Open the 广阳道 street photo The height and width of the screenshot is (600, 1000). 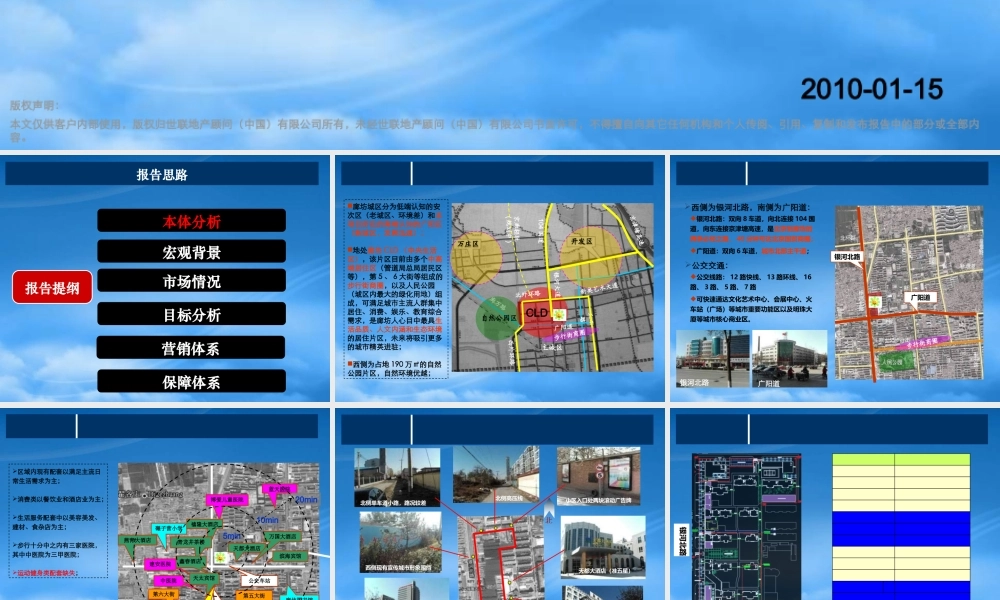tap(789, 358)
